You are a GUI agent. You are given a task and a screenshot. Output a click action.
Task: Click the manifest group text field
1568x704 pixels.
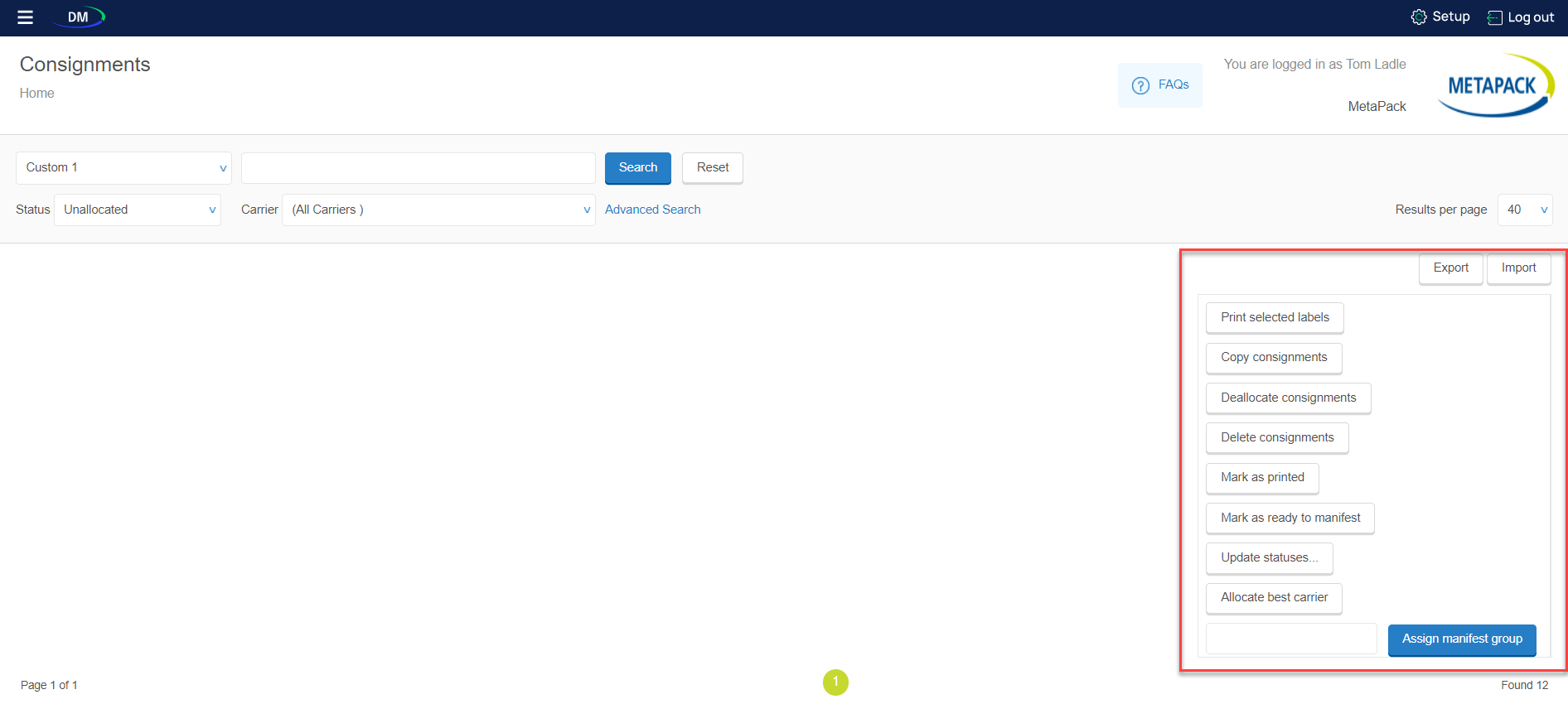click(1291, 639)
